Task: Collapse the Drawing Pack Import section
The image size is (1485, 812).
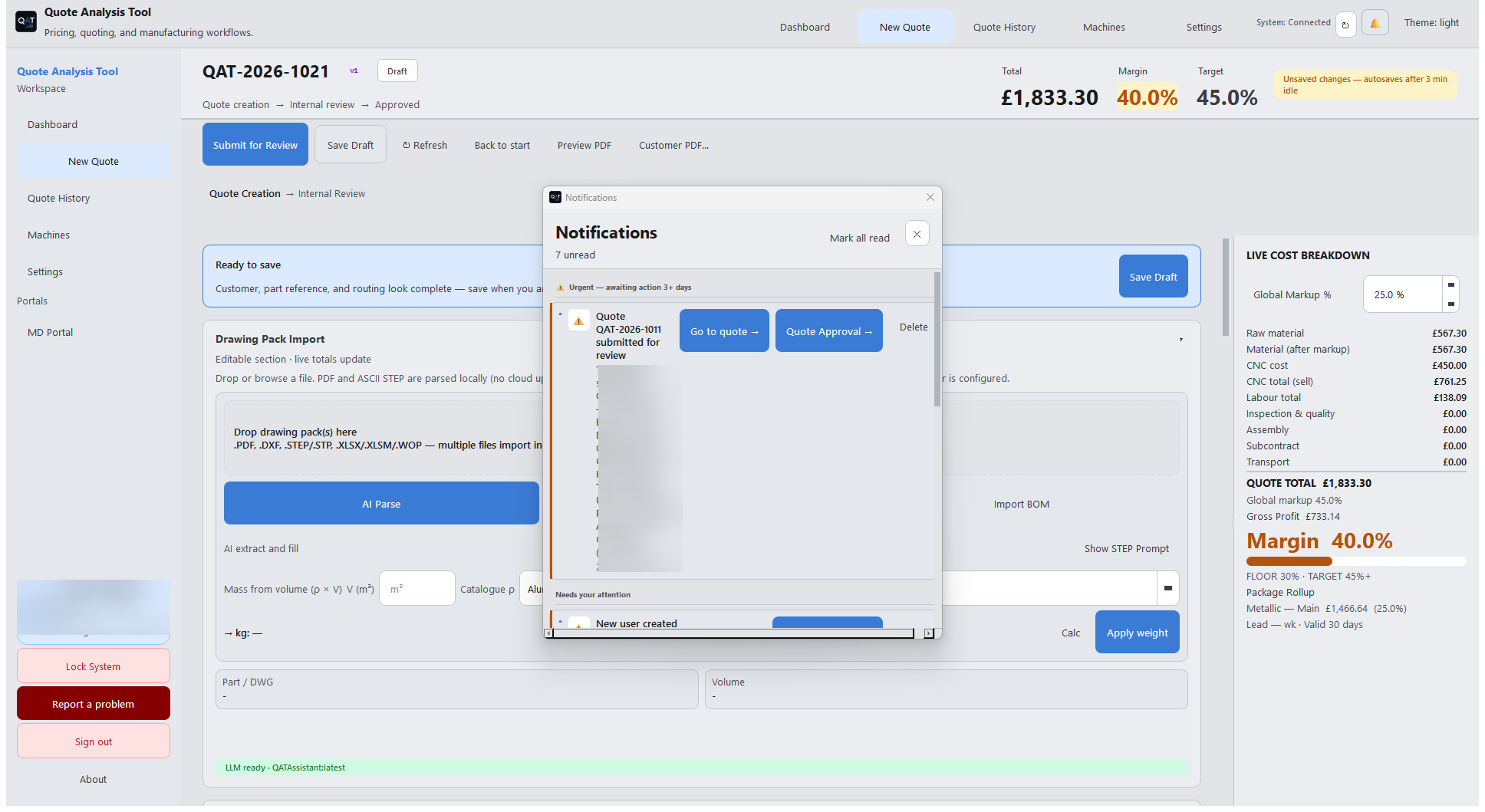Action: pyautogui.click(x=1181, y=340)
